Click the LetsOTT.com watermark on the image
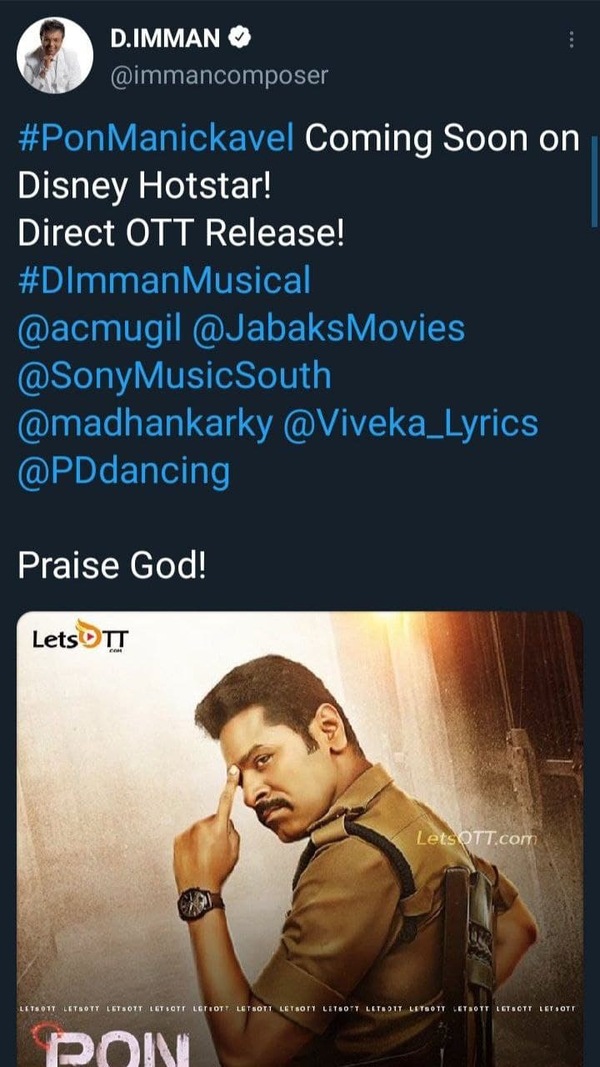The image size is (600, 1067). coord(477,838)
